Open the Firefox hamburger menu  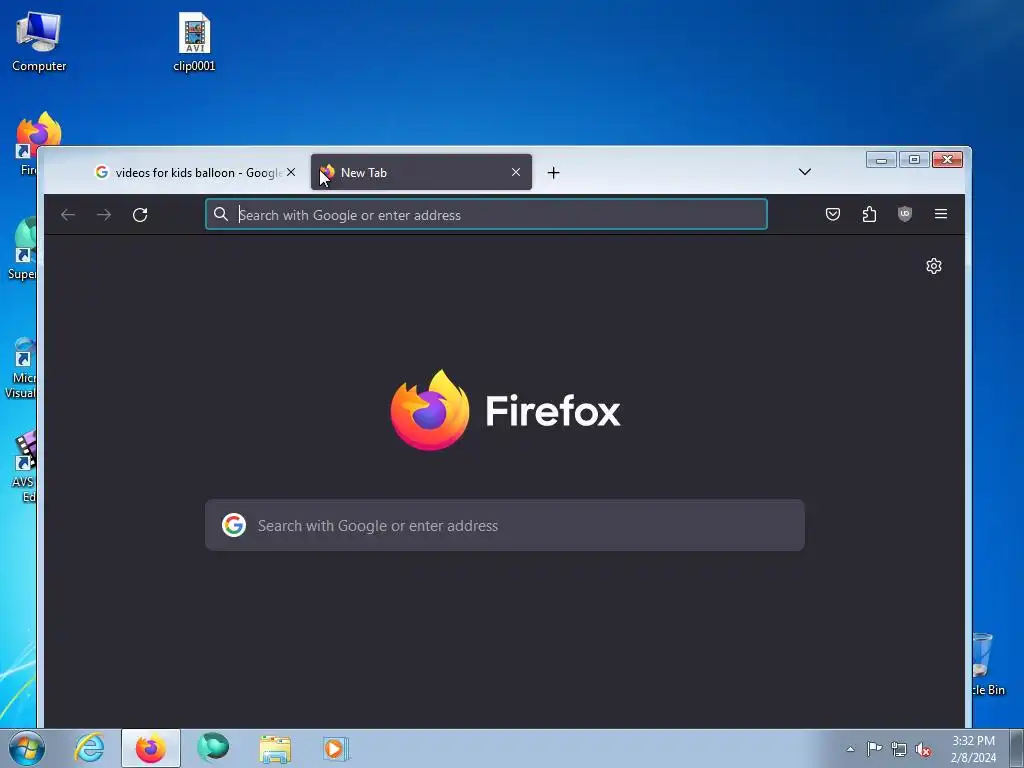940,214
